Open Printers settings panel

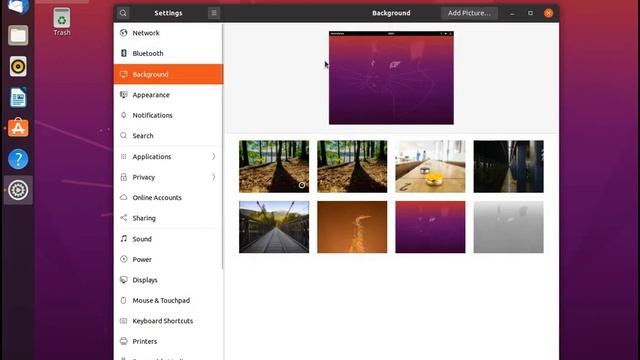(x=168, y=341)
